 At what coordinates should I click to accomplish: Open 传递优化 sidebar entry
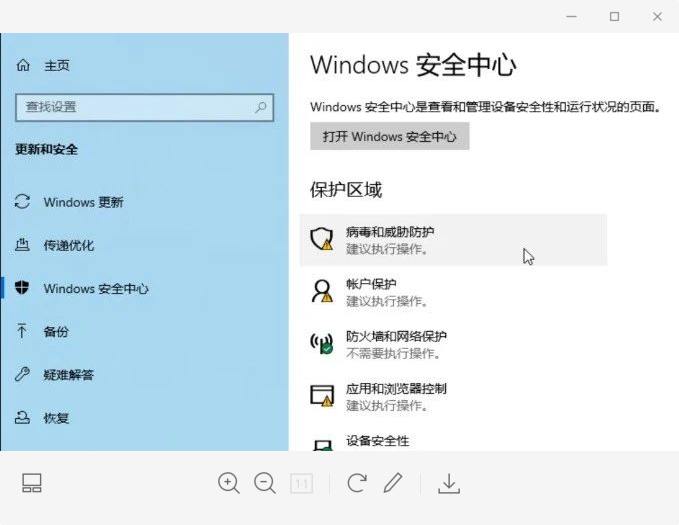click(69, 246)
